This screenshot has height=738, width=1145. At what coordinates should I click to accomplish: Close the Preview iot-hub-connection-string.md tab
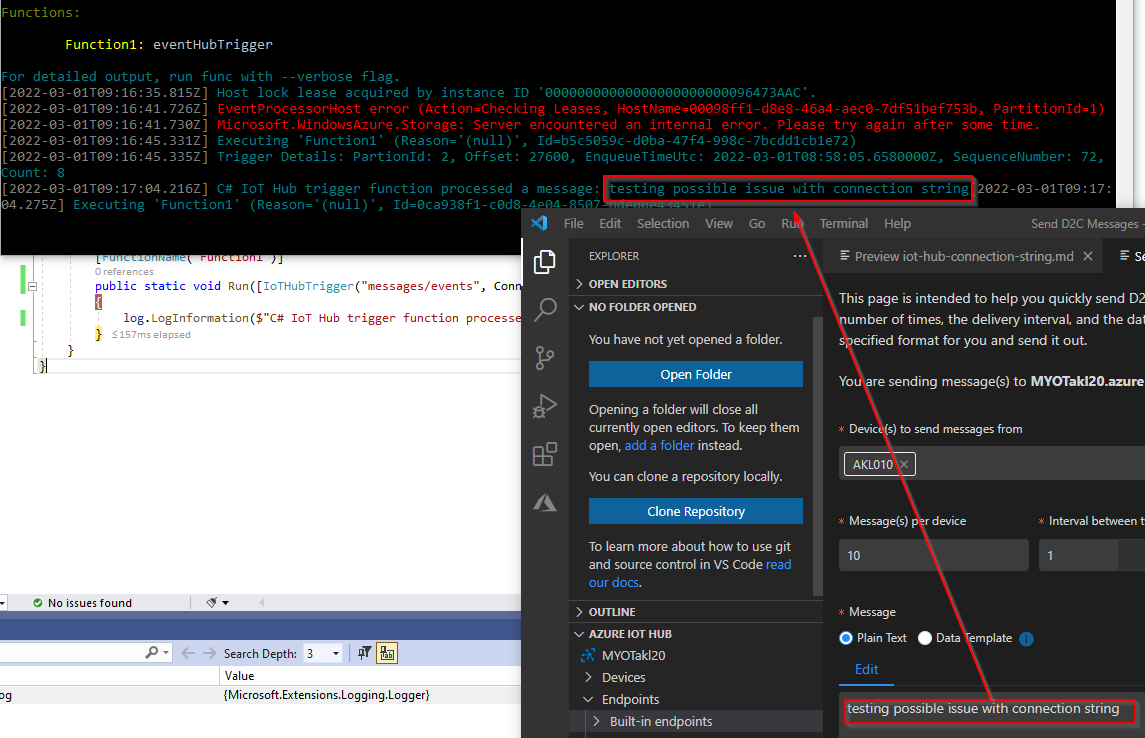click(1087, 256)
